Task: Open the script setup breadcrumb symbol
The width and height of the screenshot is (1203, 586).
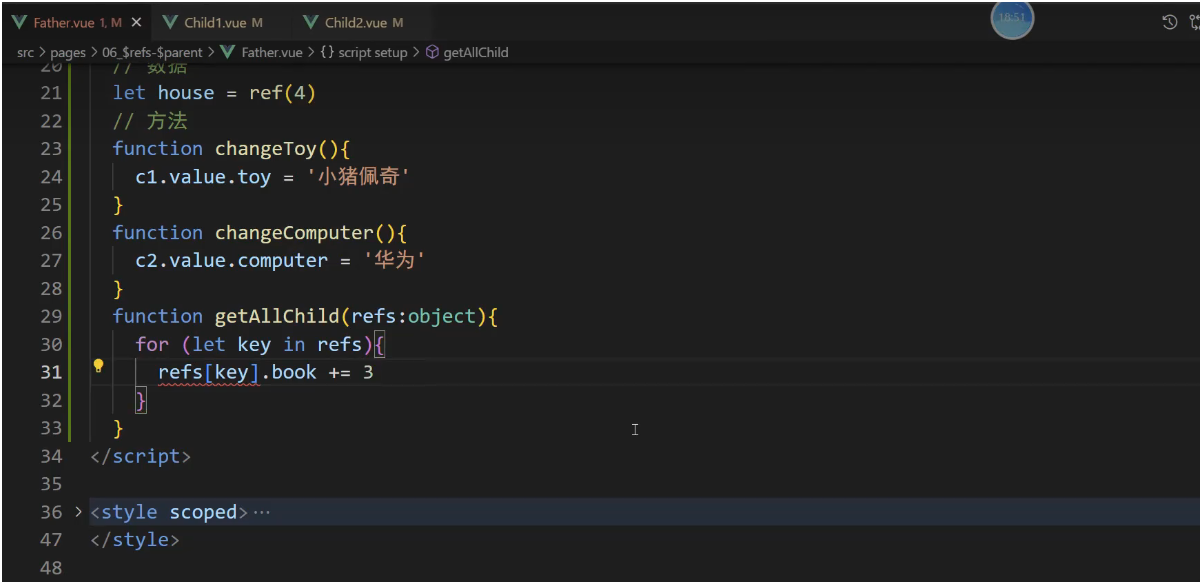Action: (364, 52)
